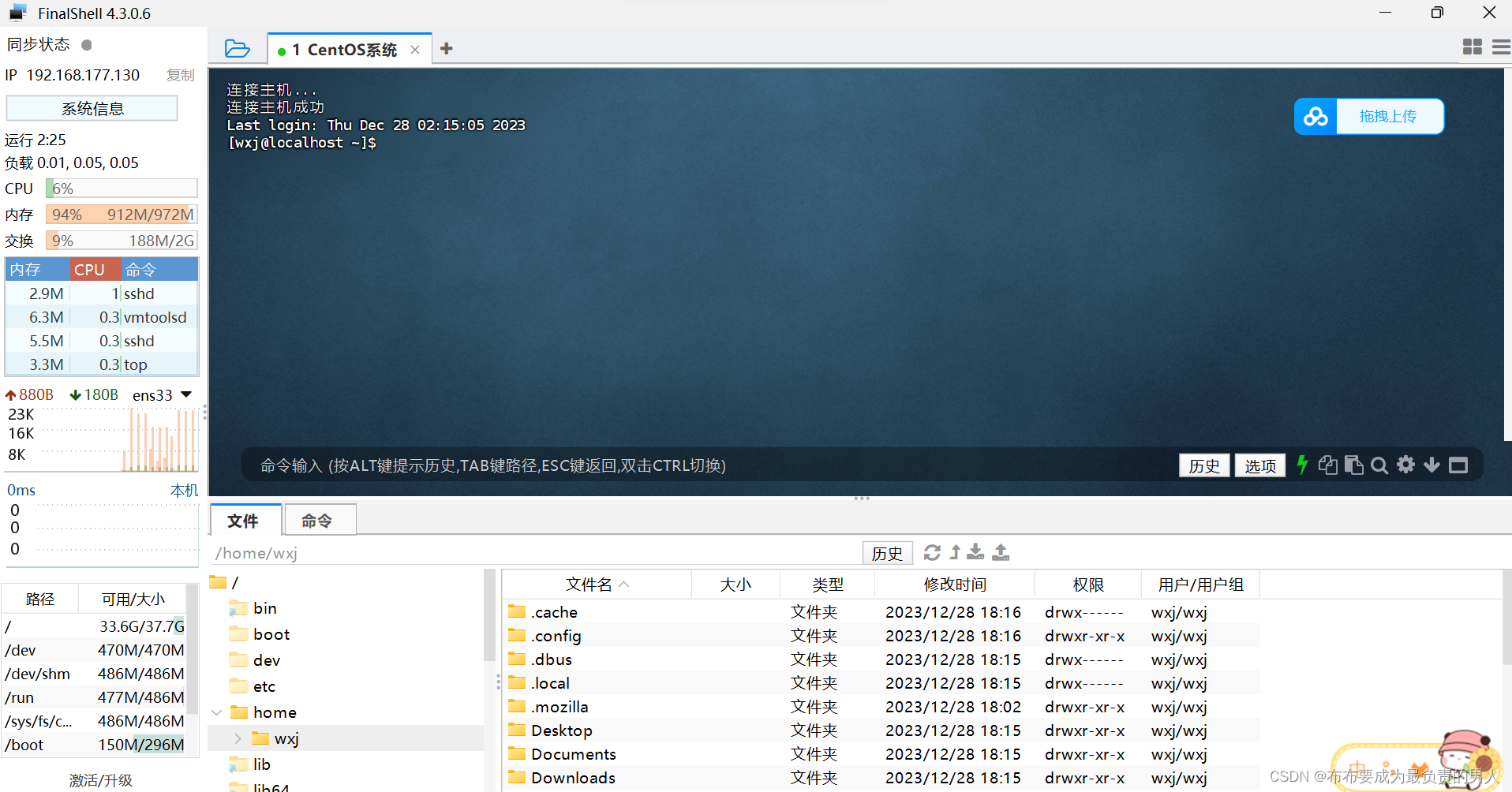
Task: Open terminal 选项 button
Action: point(1260,465)
